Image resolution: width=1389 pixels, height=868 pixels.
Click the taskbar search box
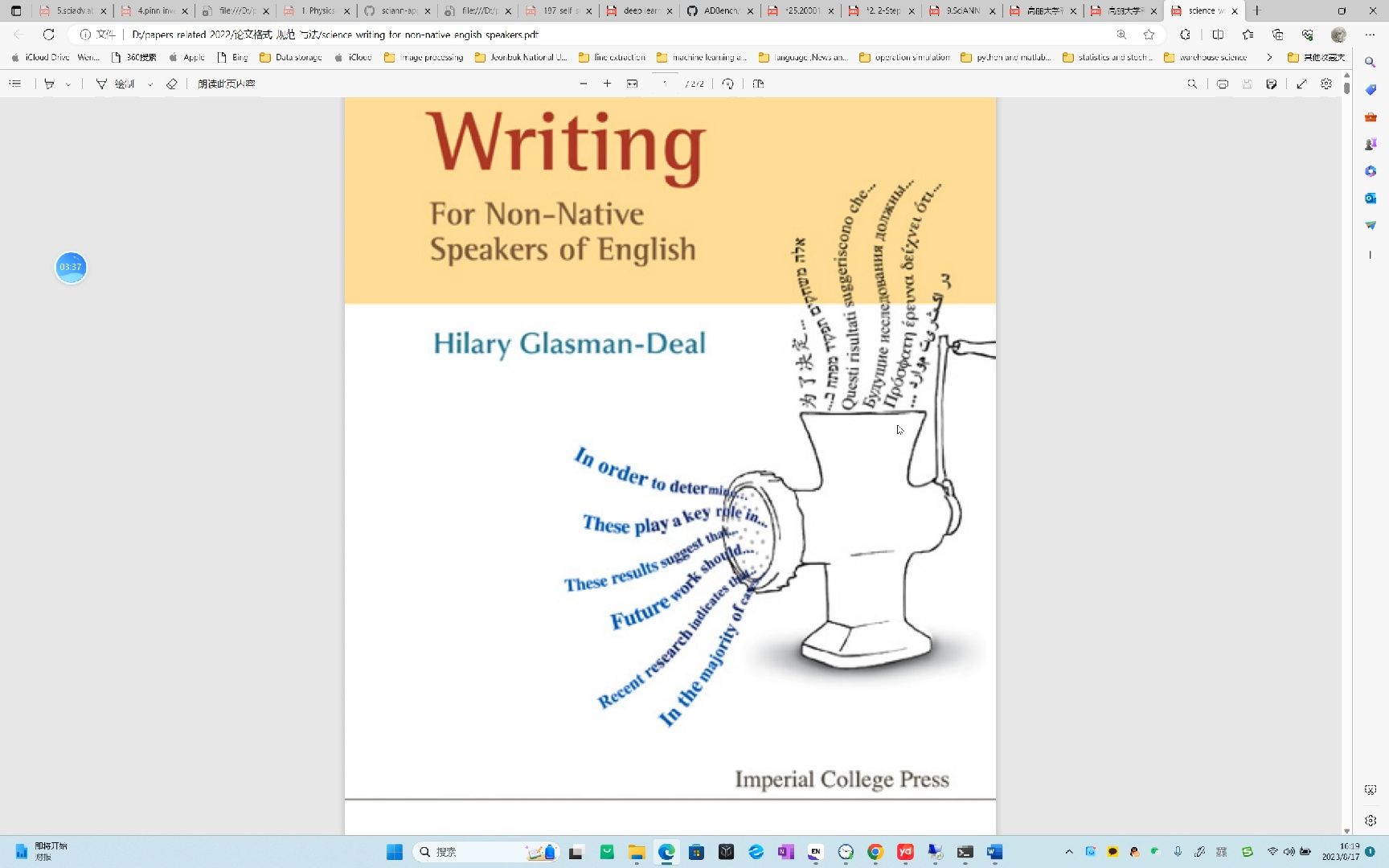pyautogui.click(x=486, y=852)
